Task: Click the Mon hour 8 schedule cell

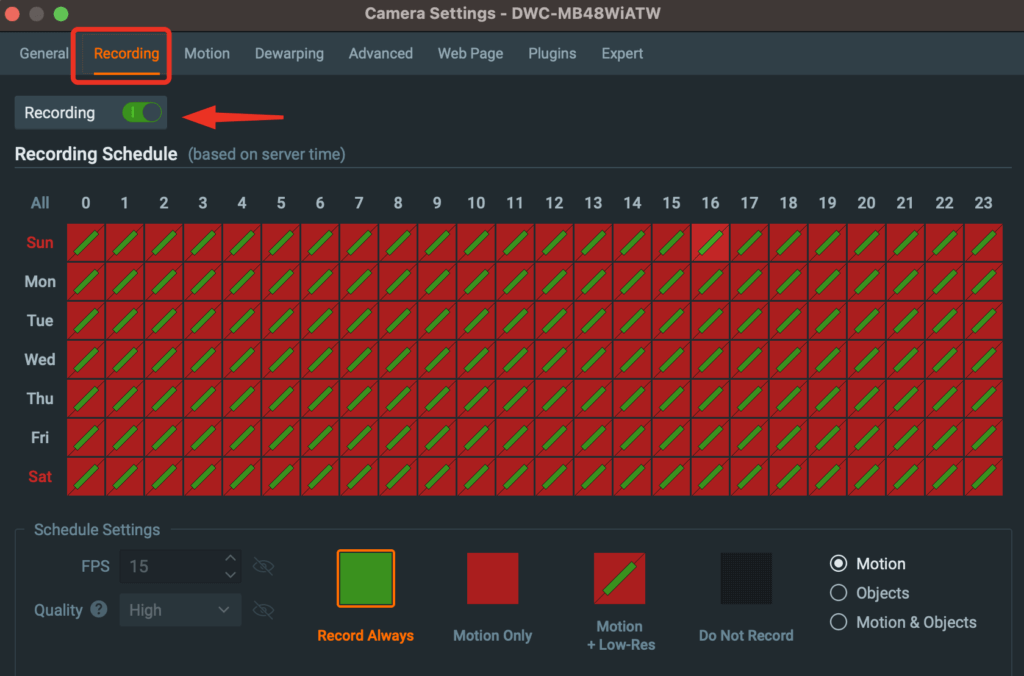Action: (398, 282)
